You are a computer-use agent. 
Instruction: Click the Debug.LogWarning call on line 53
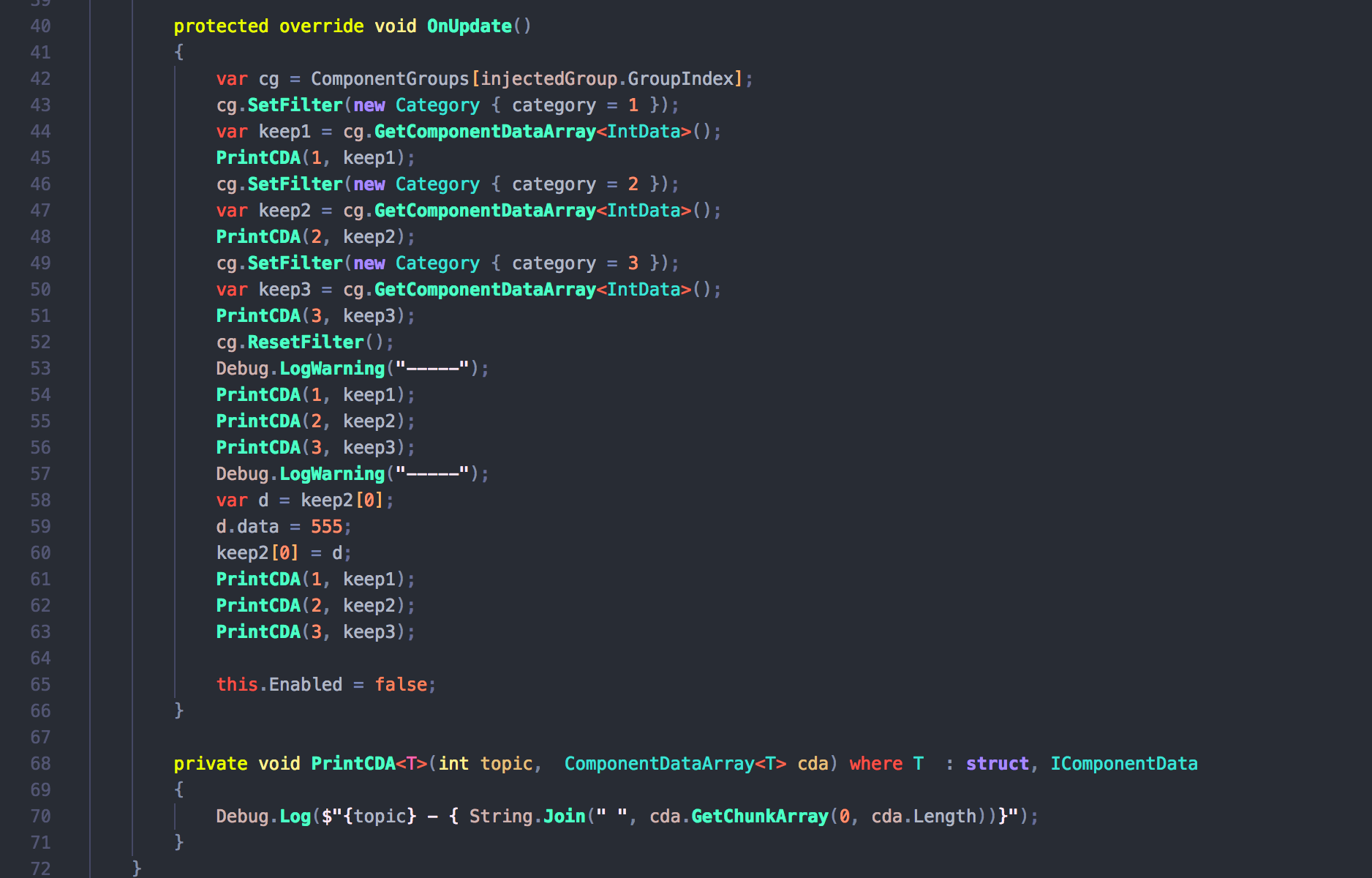[x=300, y=368]
